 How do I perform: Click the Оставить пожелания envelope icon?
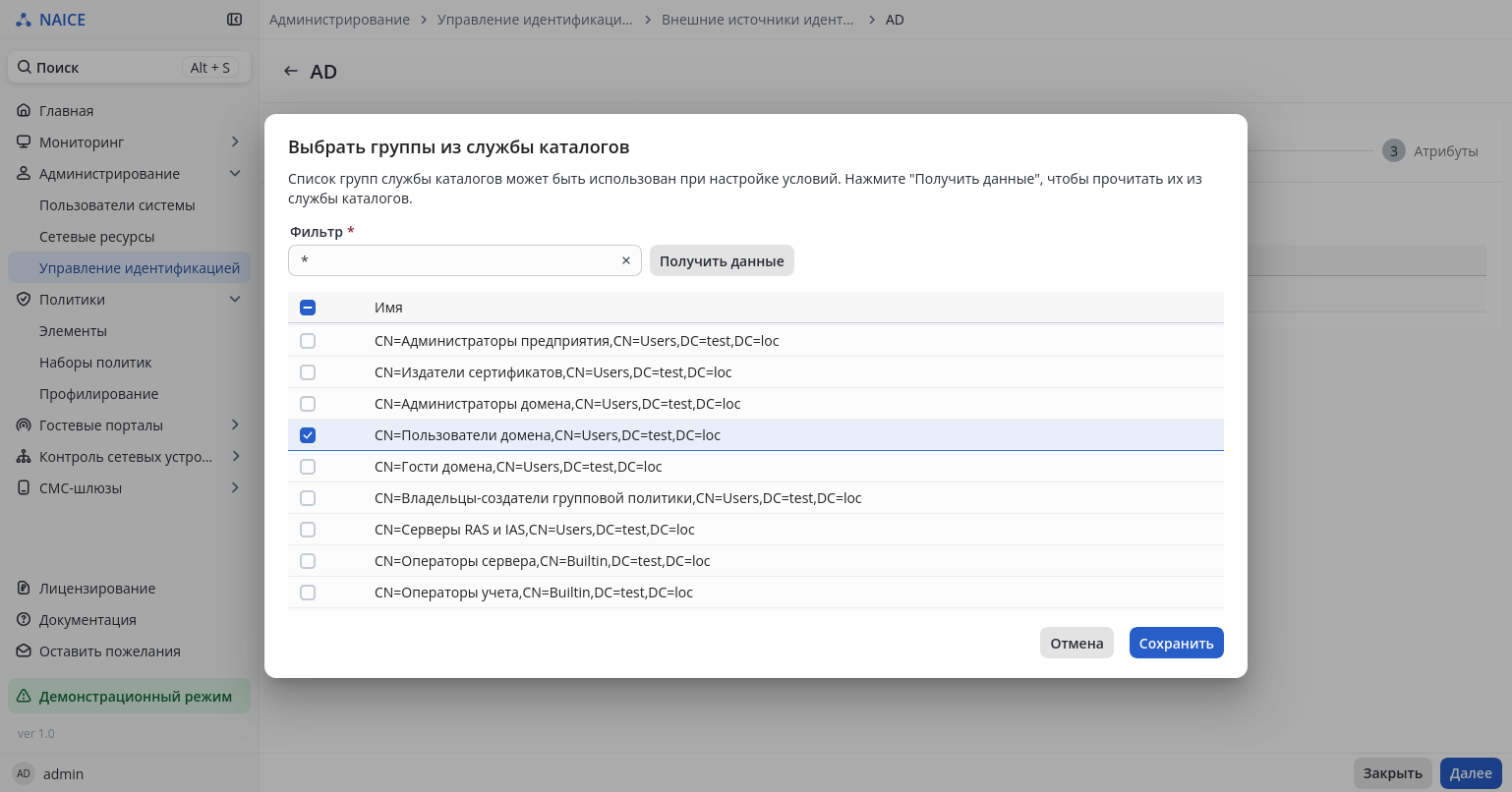[24, 651]
